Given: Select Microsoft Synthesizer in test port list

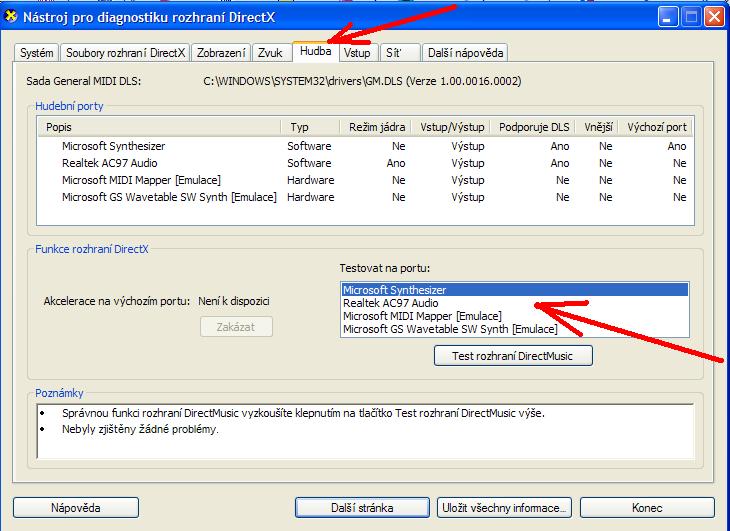Looking at the screenshot, I should (x=394, y=290).
